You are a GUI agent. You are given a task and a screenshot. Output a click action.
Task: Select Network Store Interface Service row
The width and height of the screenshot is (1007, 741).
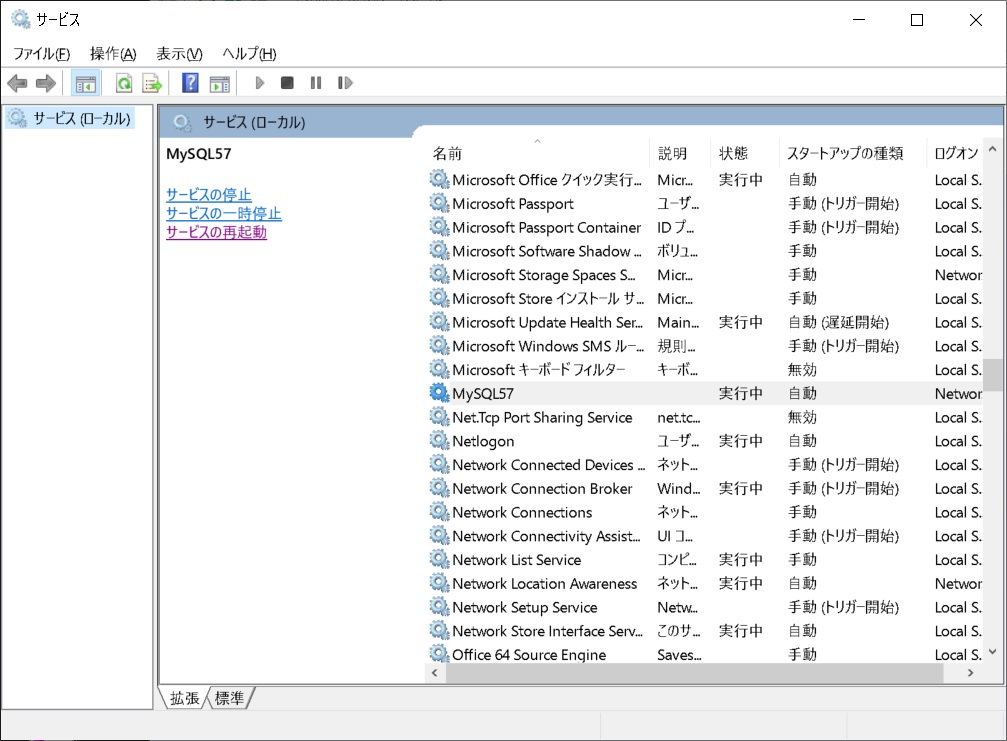tap(705, 631)
